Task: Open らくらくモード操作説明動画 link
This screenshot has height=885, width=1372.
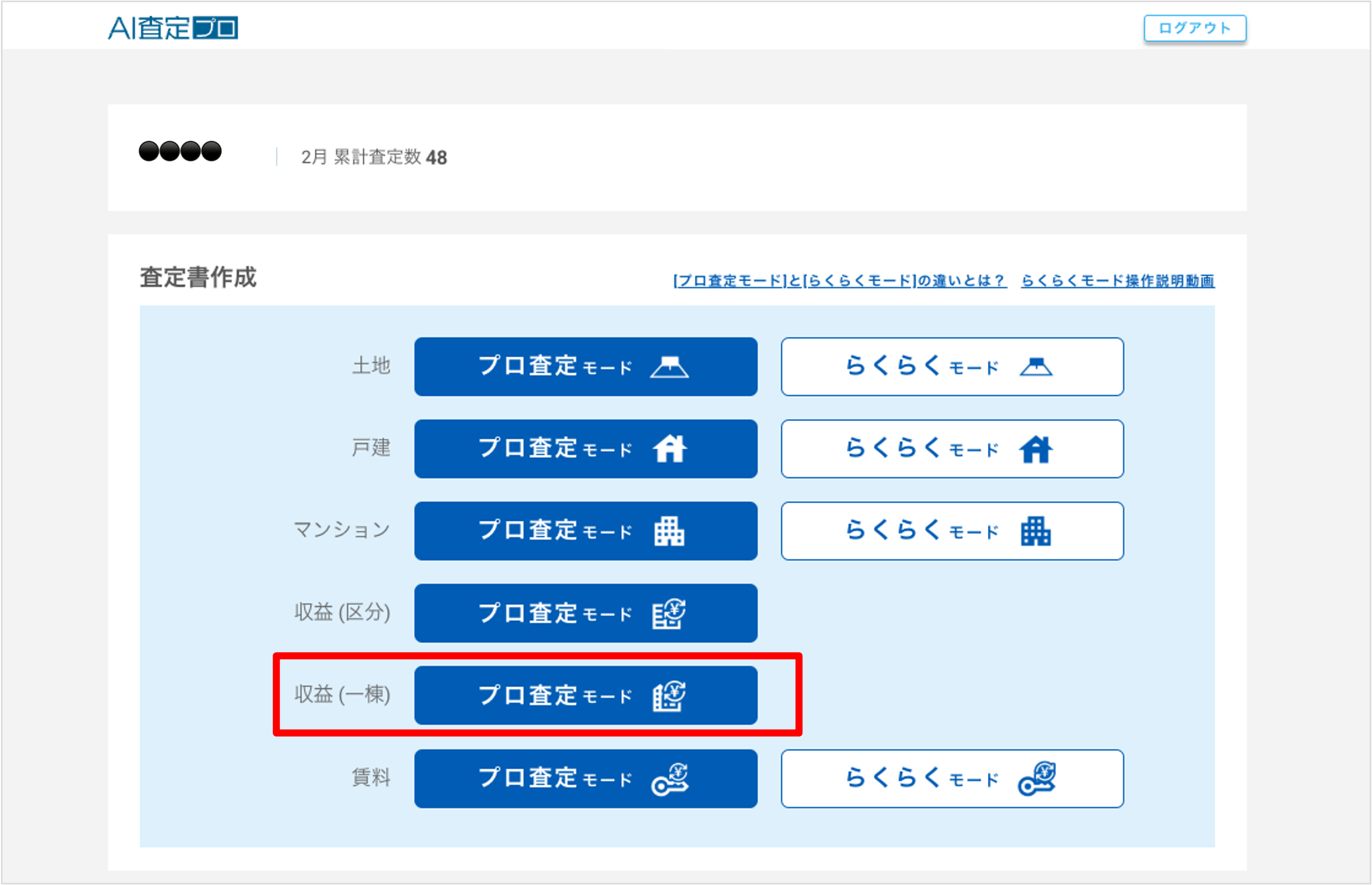Action: tap(1117, 280)
